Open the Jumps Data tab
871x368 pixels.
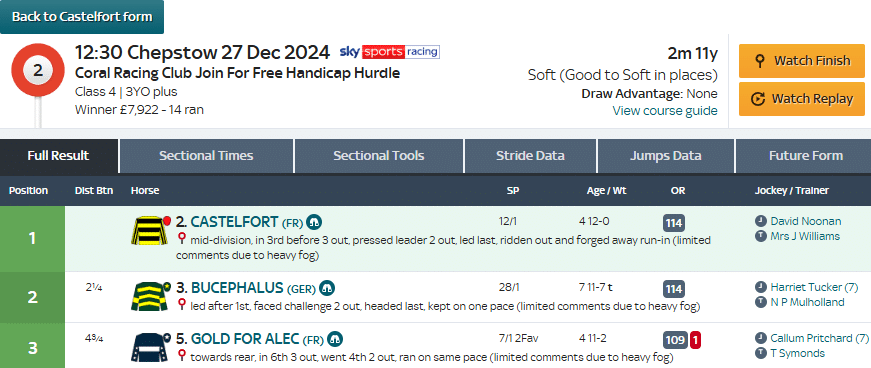click(665, 156)
